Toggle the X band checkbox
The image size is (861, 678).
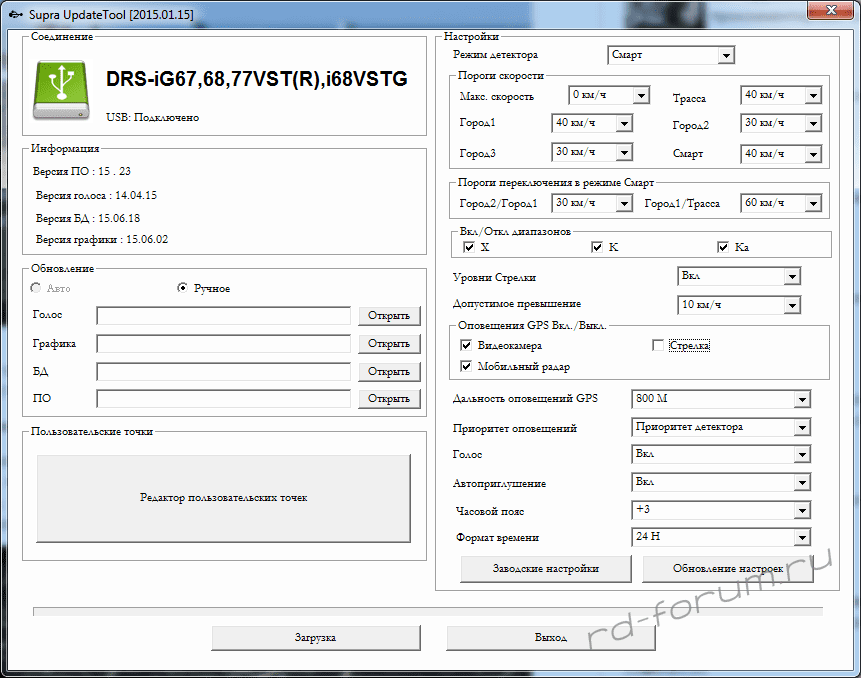[470, 247]
